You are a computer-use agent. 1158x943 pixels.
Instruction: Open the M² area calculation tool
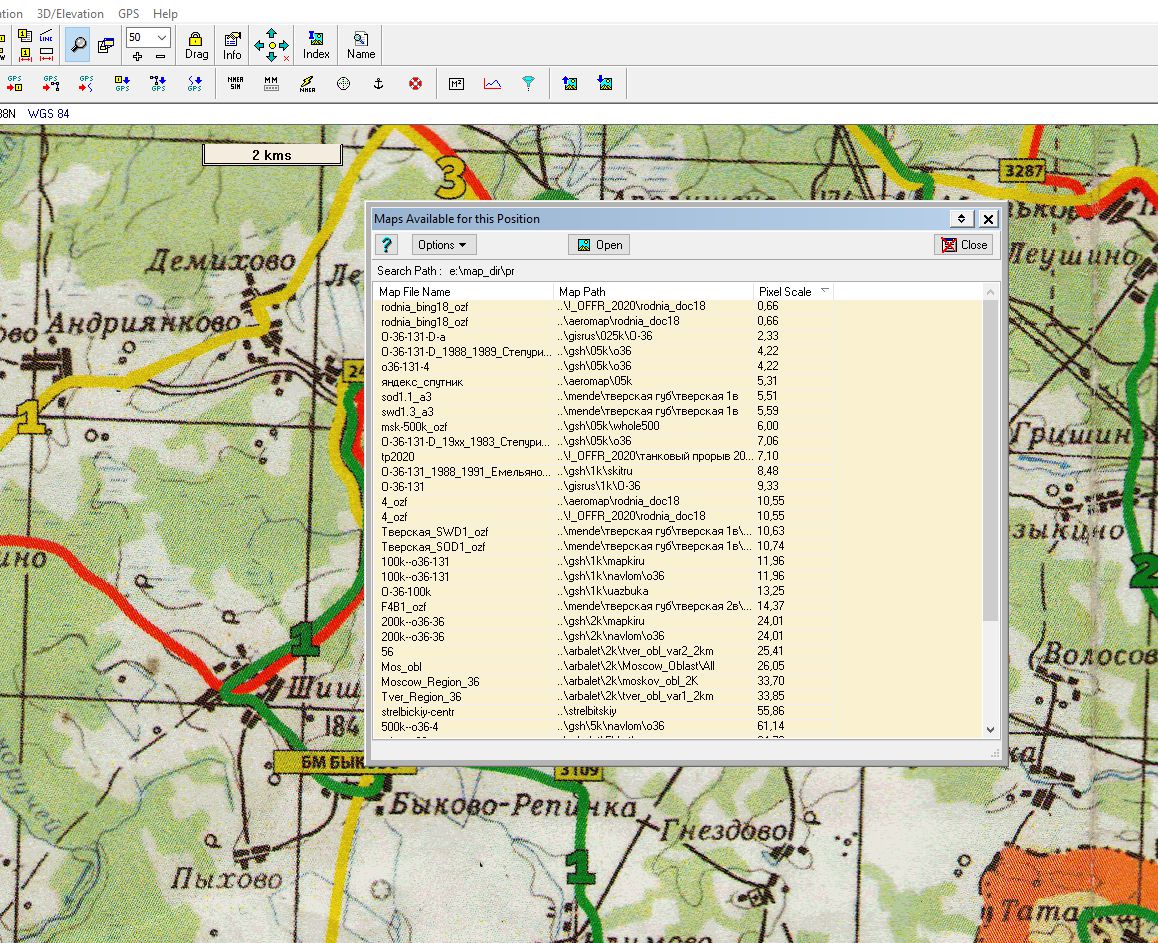456,84
